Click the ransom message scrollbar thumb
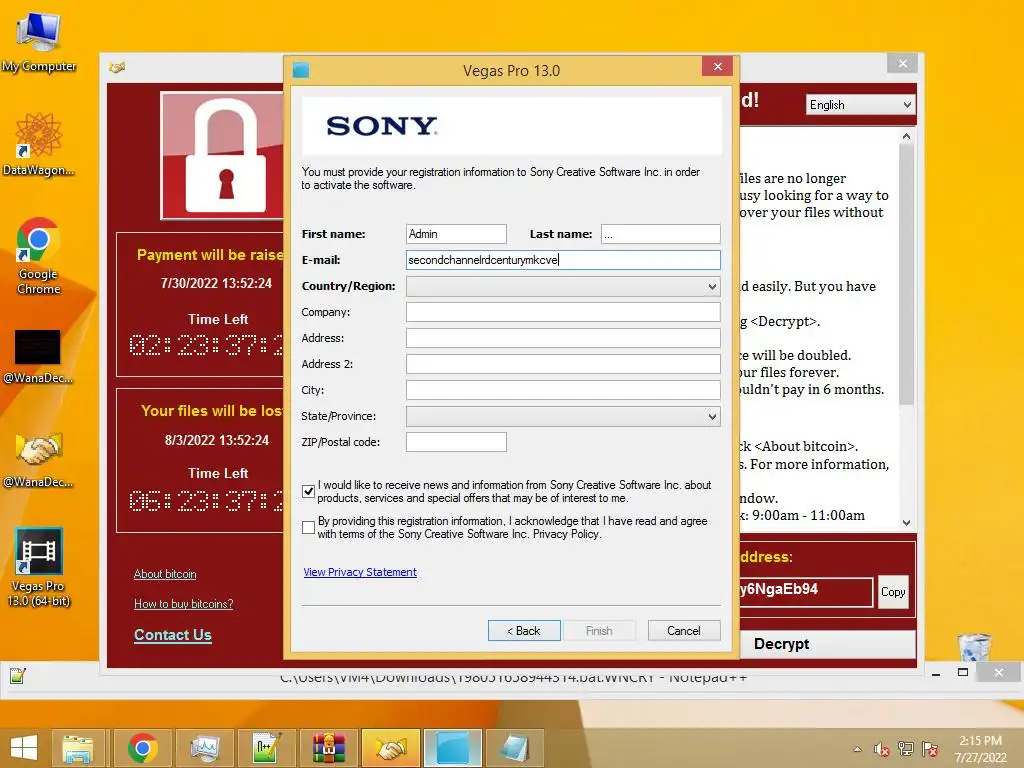The width and height of the screenshot is (1024, 768). [906, 274]
